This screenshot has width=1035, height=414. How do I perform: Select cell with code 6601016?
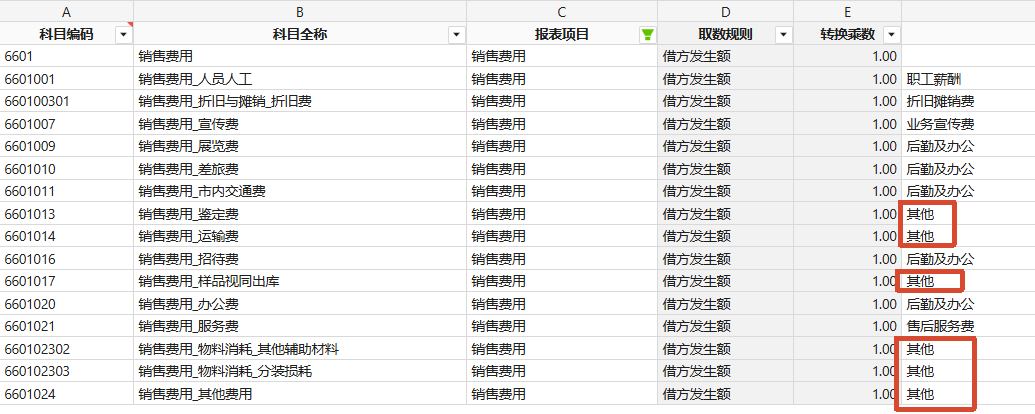[x=67, y=259]
